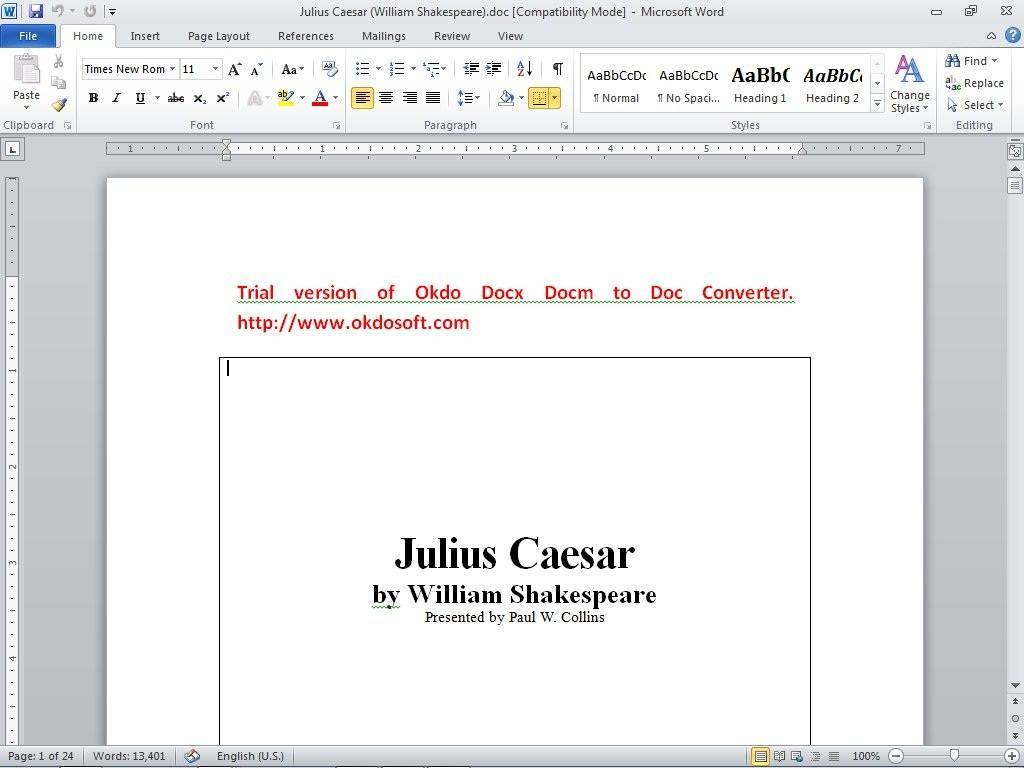This screenshot has width=1024, height=768.
Task: Switch to Print Layout view
Action: point(761,756)
